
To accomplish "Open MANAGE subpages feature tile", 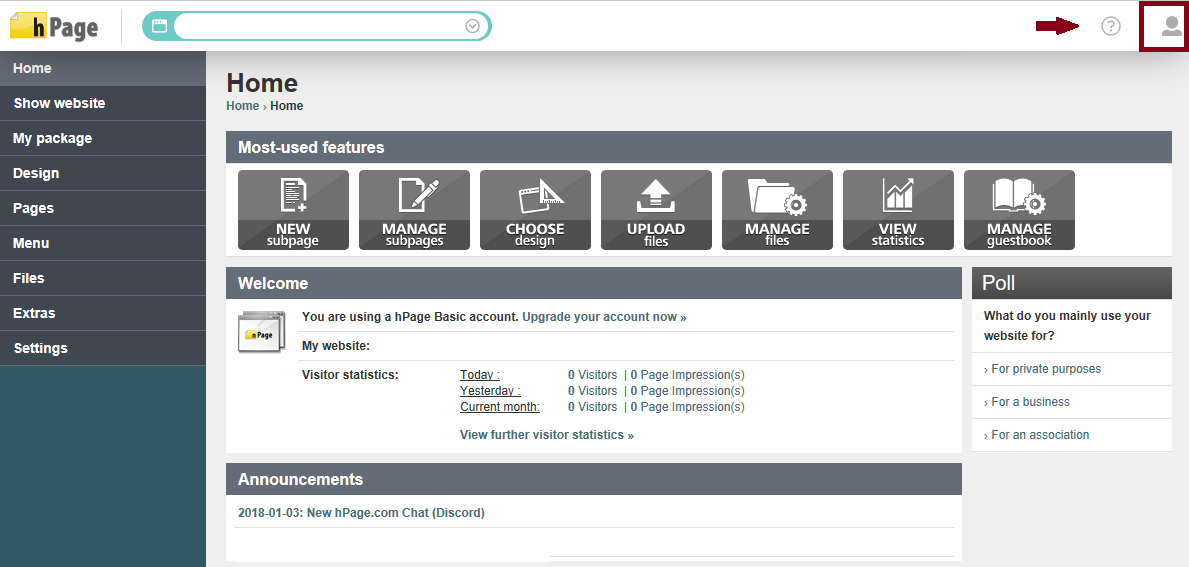I will [414, 210].
